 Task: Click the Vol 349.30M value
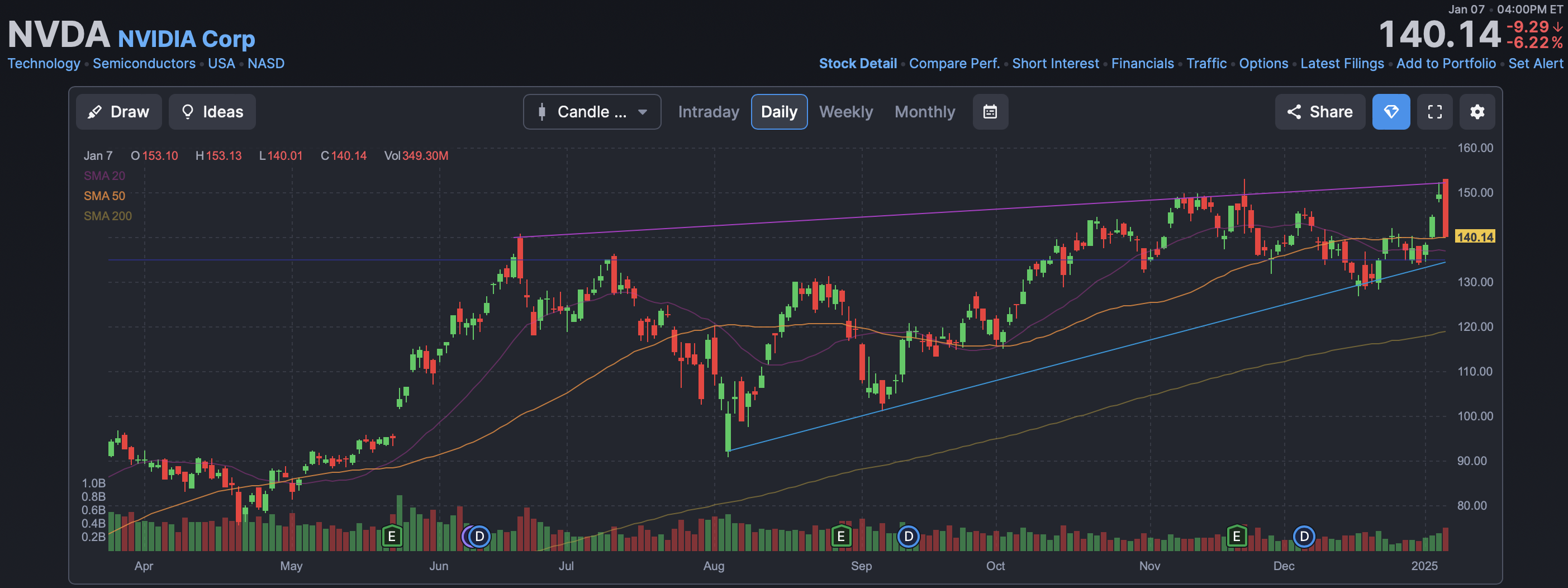pyautogui.click(x=416, y=156)
